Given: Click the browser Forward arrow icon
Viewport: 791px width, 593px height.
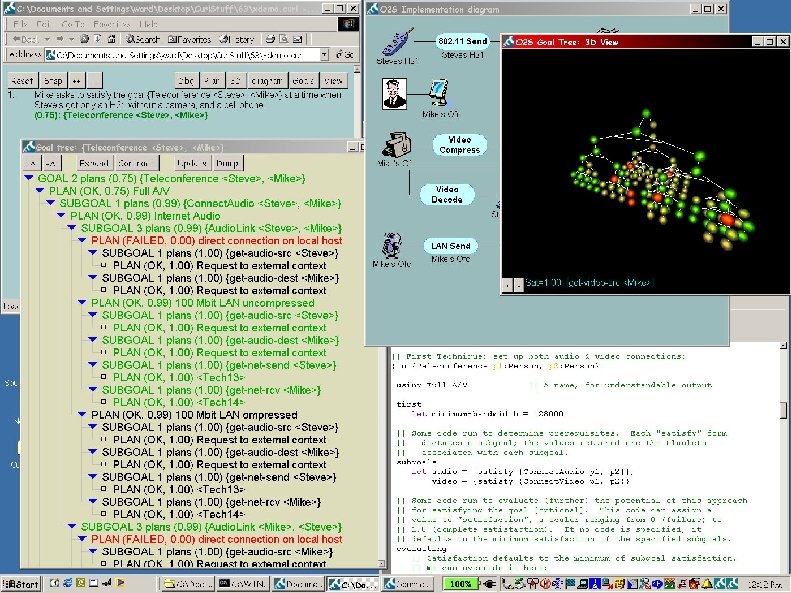Looking at the screenshot, I should (60, 39).
